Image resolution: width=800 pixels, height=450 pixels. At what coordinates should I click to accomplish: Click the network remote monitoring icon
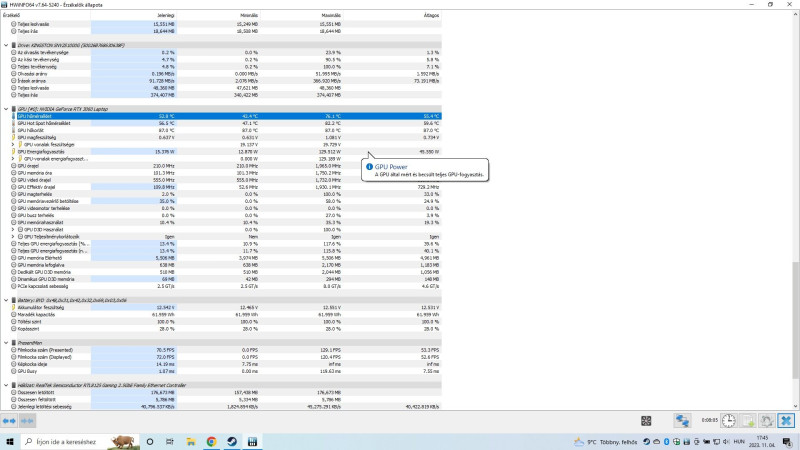point(682,421)
